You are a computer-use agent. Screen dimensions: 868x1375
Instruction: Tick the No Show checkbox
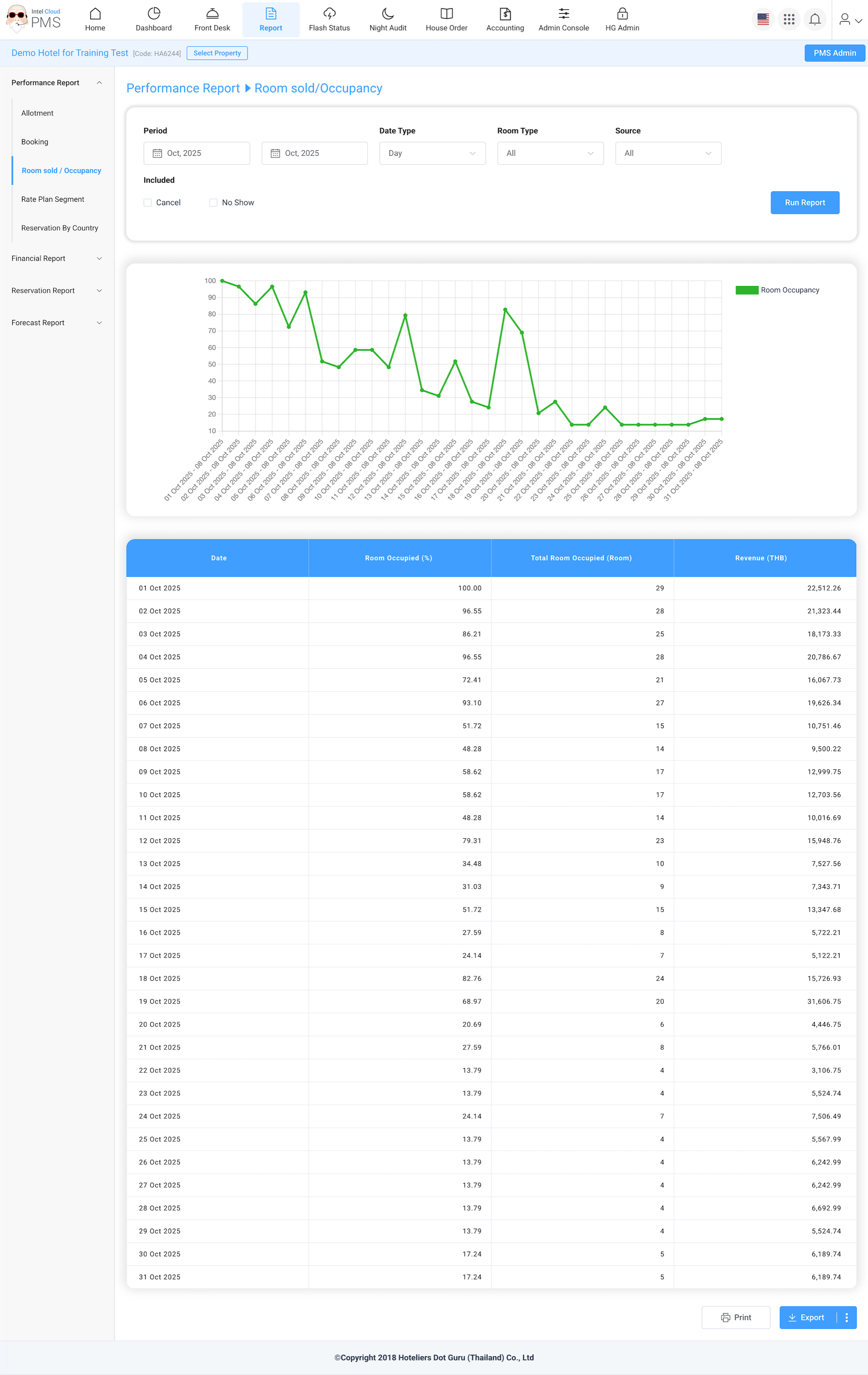214,203
